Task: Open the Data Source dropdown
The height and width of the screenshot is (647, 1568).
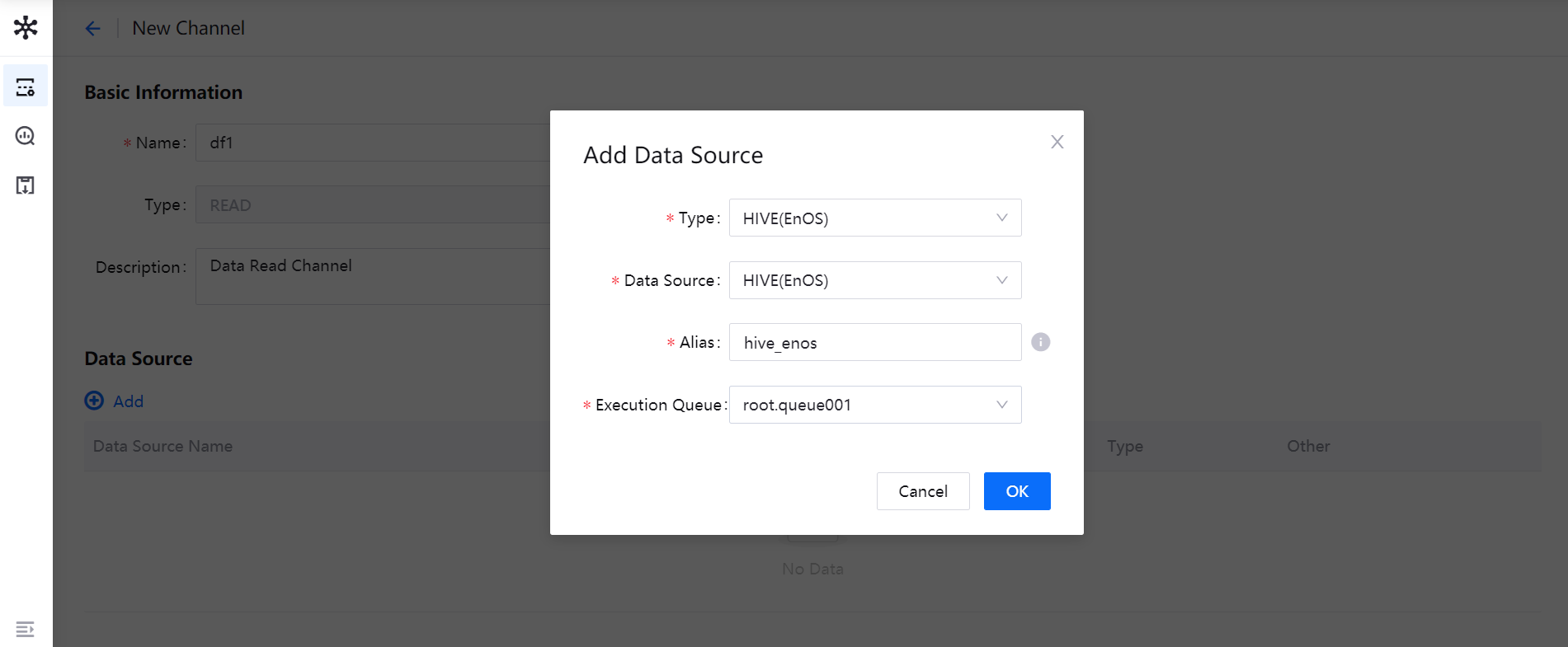Action: (x=875, y=280)
